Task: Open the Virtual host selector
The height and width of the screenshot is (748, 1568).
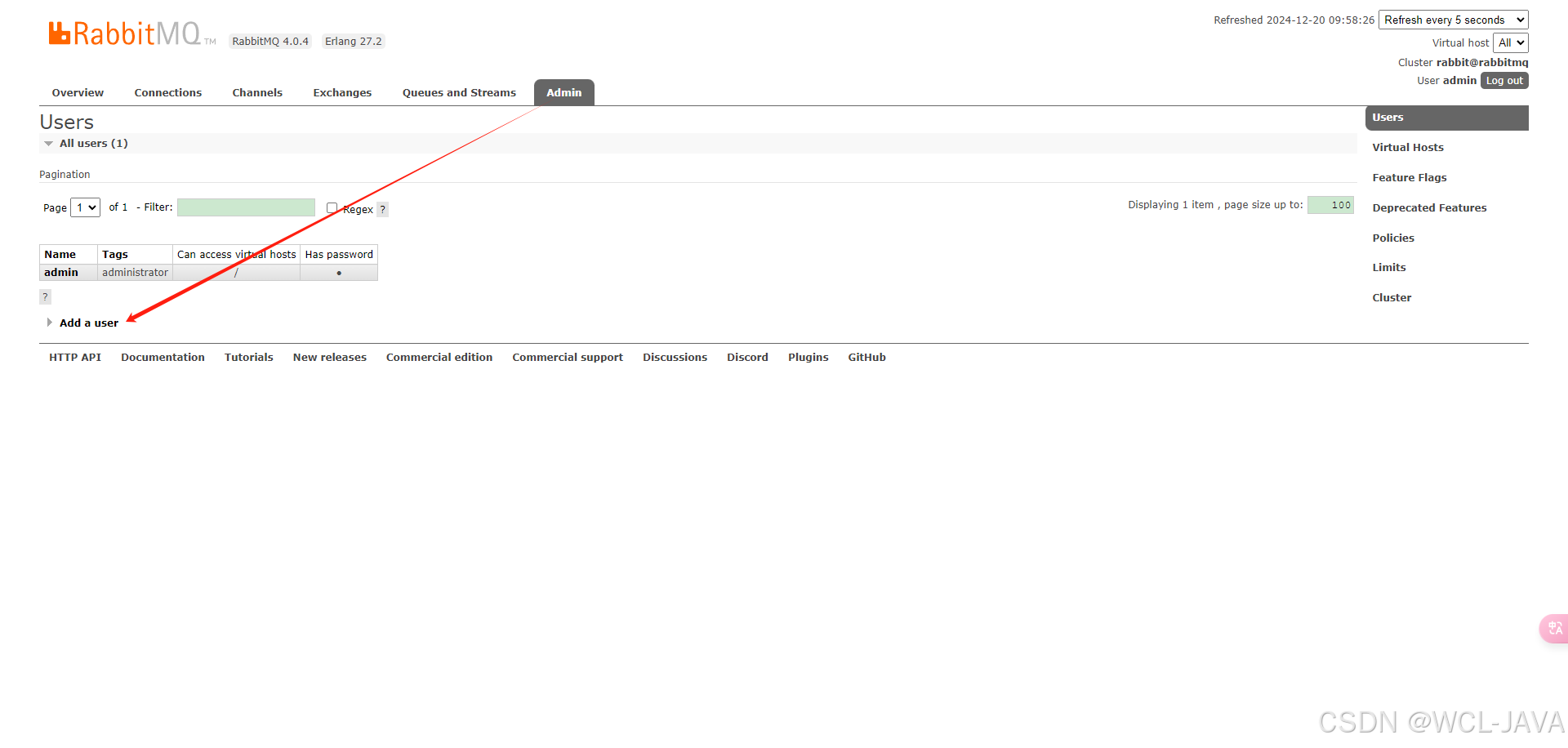Action: coord(1510,42)
